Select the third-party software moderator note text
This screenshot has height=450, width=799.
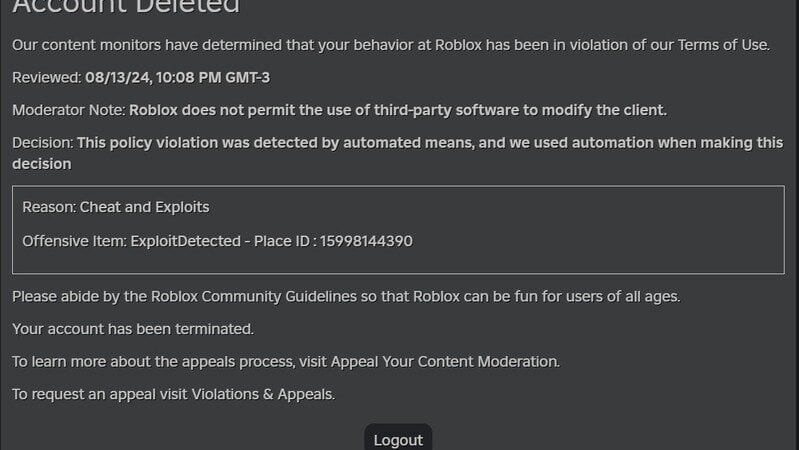[x=398, y=110]
